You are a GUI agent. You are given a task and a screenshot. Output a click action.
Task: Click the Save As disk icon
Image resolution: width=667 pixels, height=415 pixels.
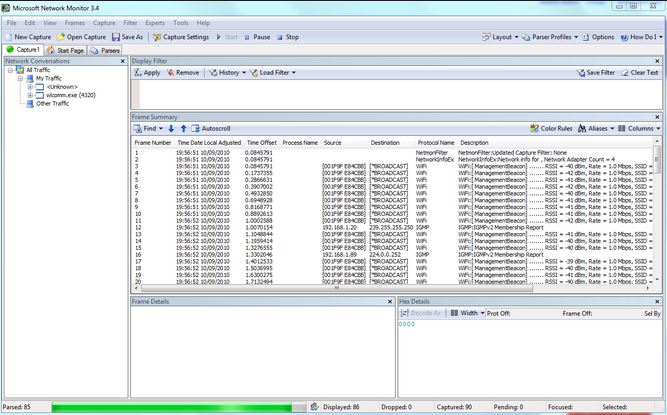116,37
